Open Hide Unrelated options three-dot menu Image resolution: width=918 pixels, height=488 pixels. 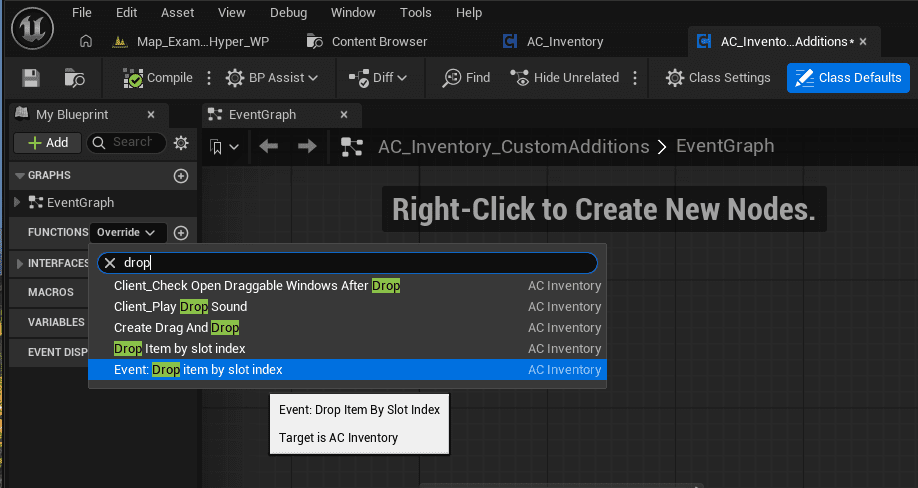coord(635,78)
